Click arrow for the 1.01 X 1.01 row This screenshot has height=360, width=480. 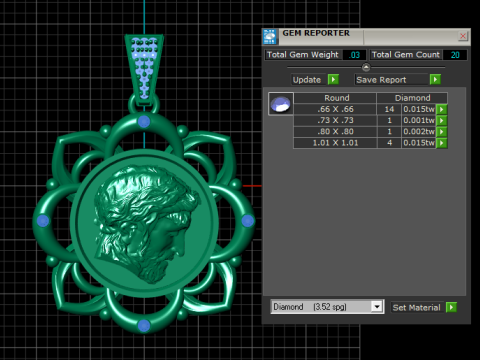coord(442,143)
